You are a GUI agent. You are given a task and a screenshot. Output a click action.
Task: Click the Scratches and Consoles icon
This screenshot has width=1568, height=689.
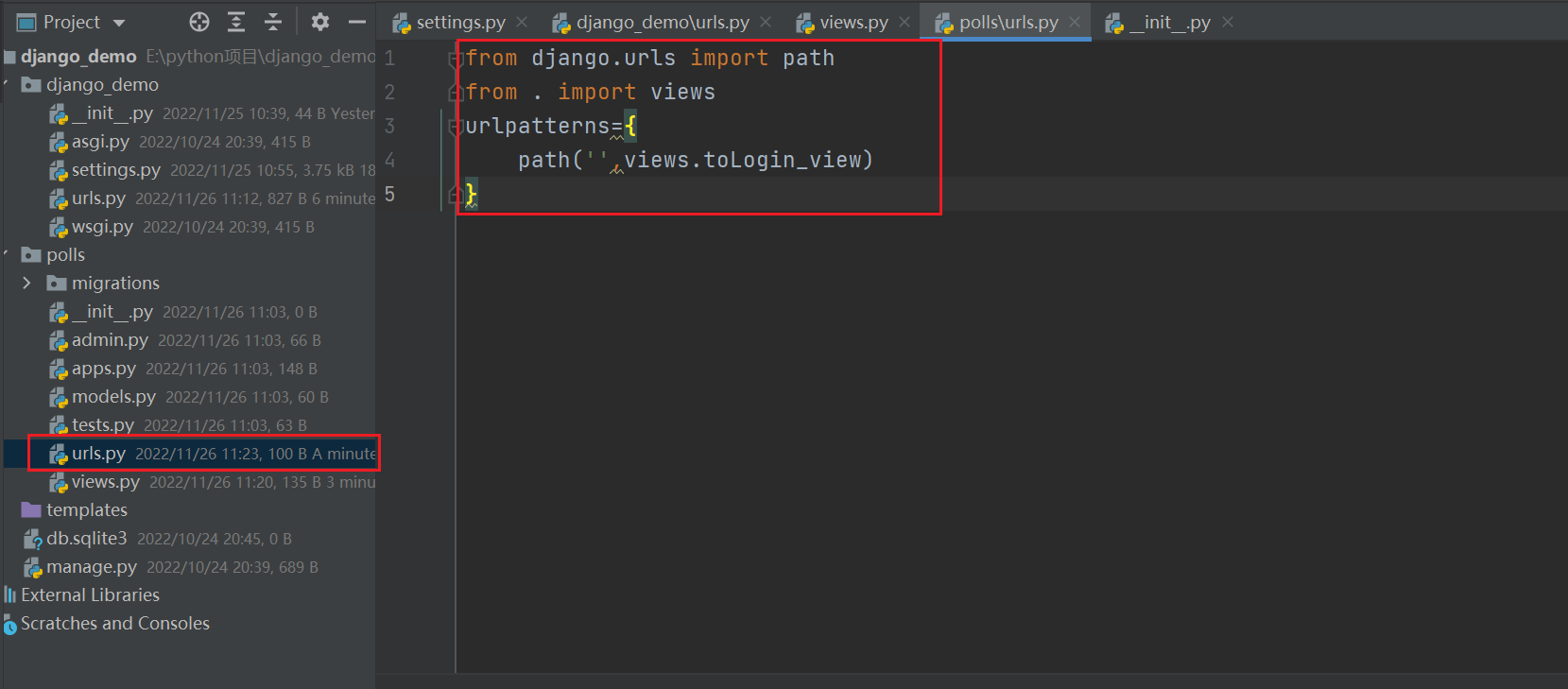pyautogui.click(x=9, y=624)
